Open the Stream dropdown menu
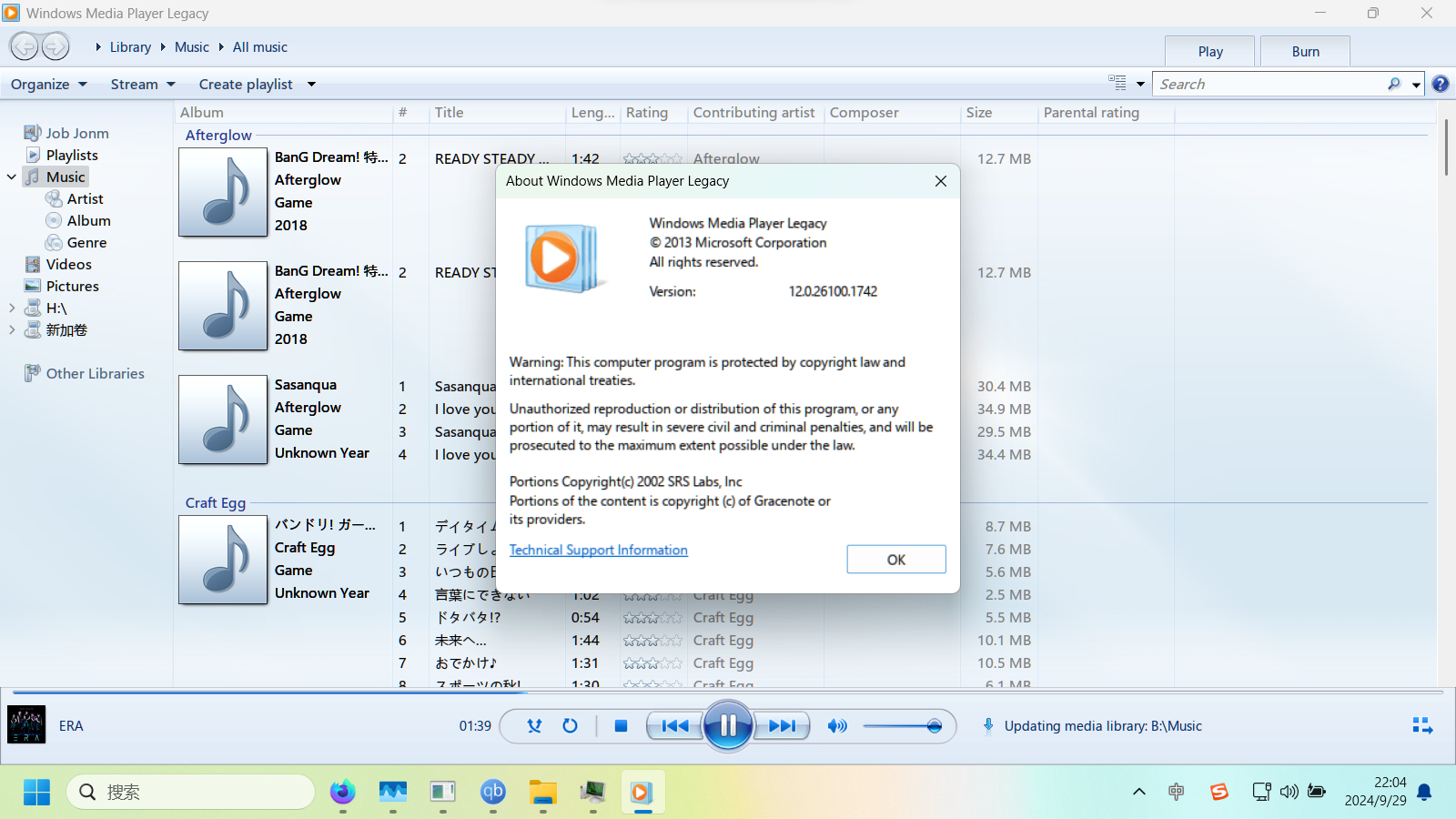This screenshot has width=1456, height=819. click(143, 84)
